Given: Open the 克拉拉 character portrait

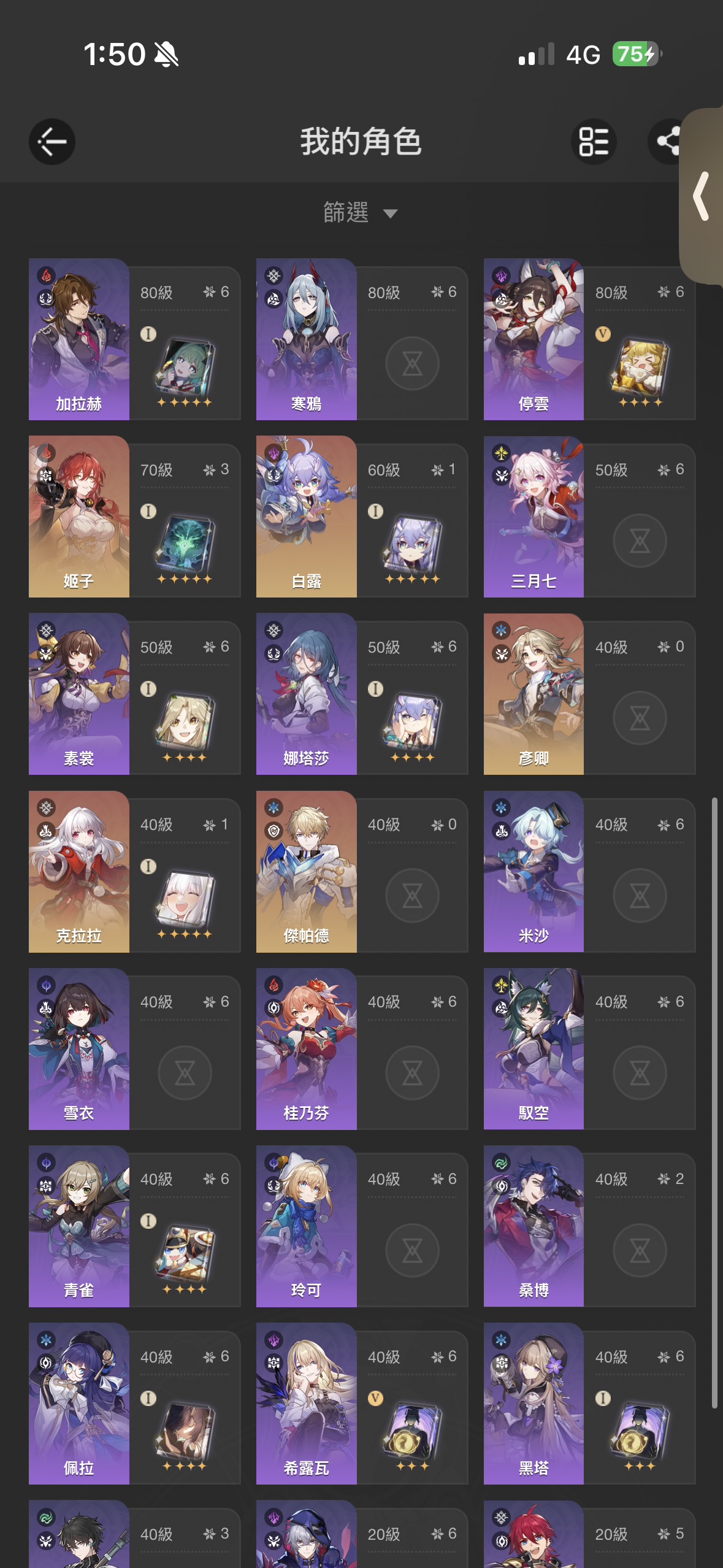Looking at the screenshot, I should point(79,872).
